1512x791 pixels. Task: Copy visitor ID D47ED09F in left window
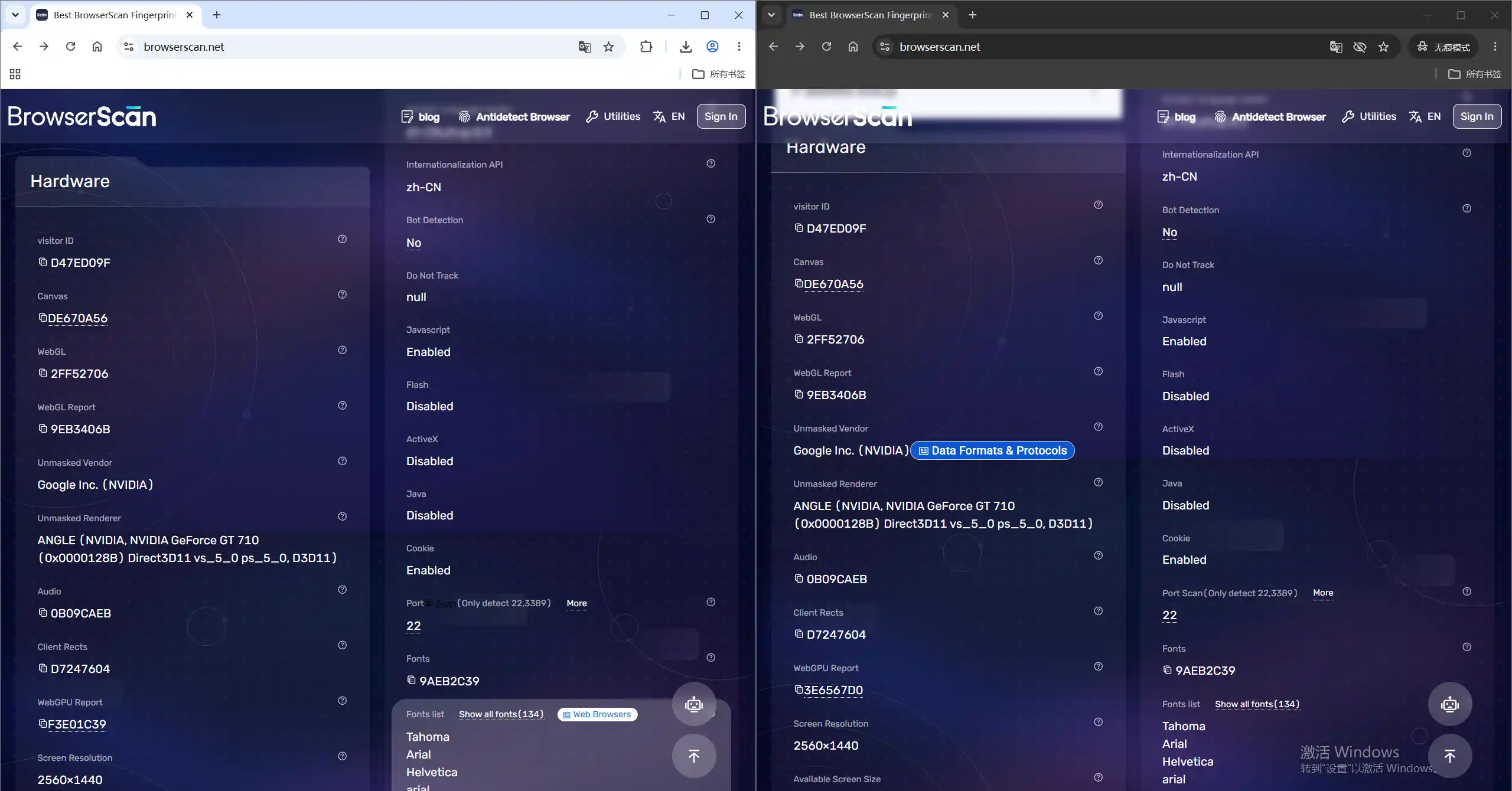tap(43, 262)
